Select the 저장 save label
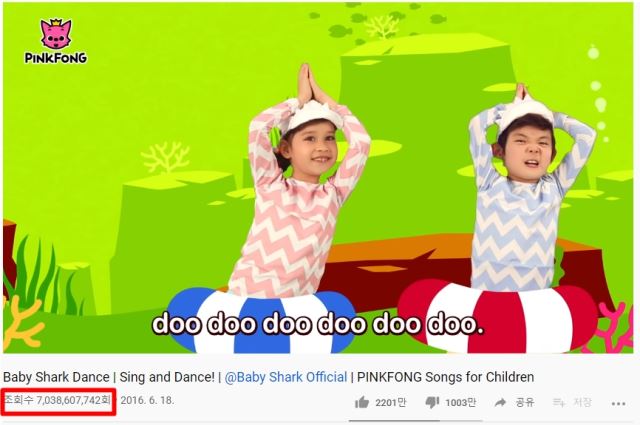This screenshot has height=425, width=640. pyautogui.click(x=582, y=403)
